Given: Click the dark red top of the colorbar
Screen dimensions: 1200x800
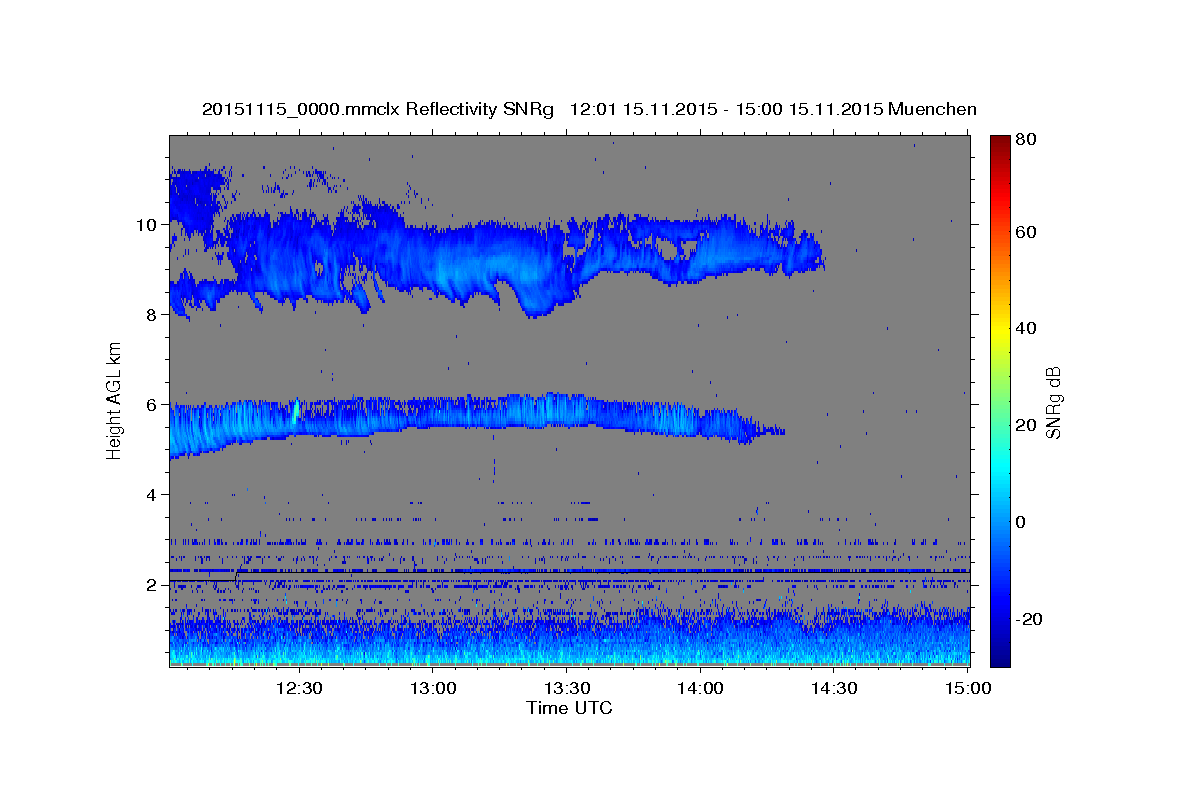Looking at the screenshot, I should click(x=1000, y=141).
